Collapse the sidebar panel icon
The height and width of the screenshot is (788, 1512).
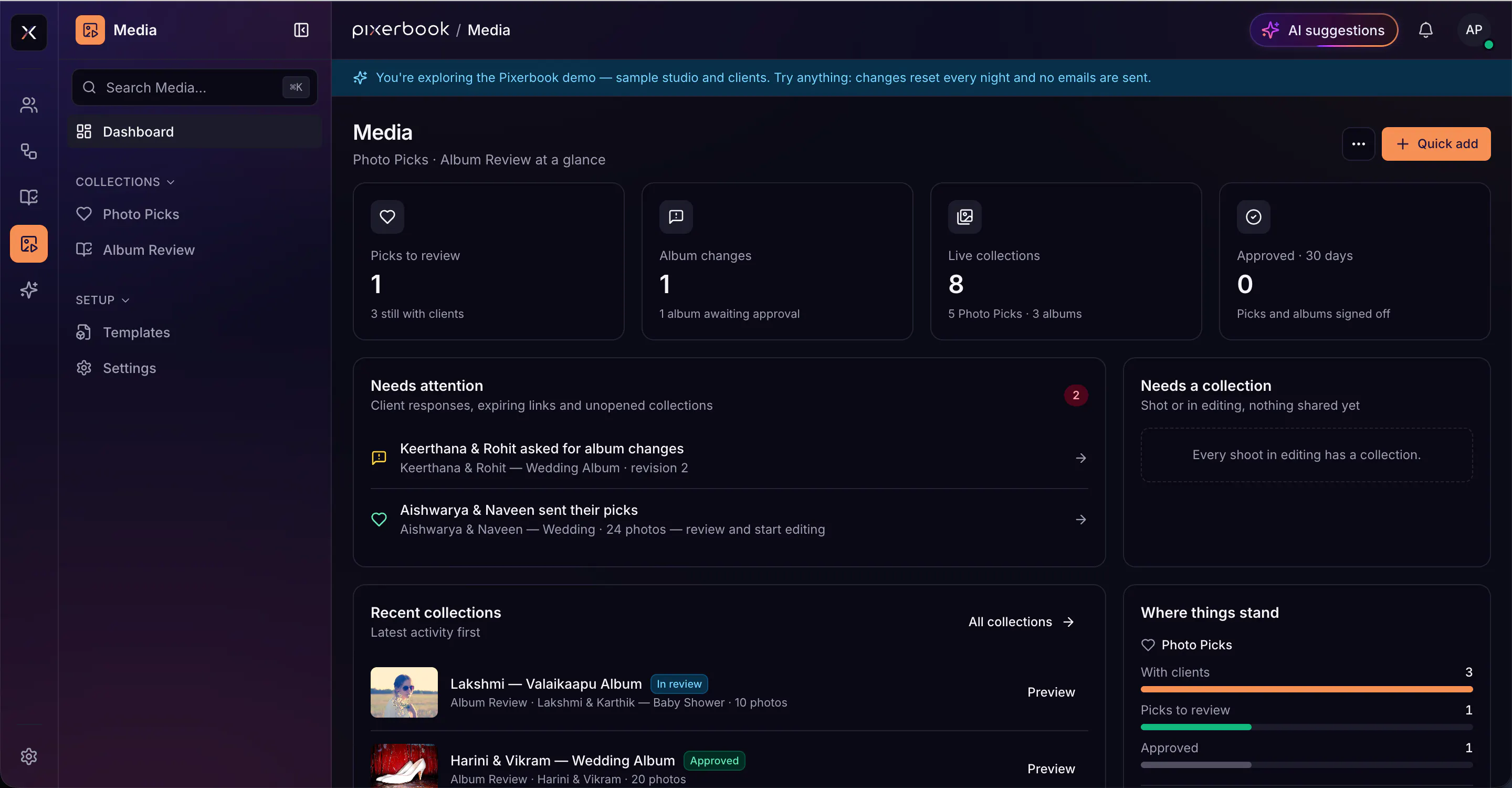(301, 30)
